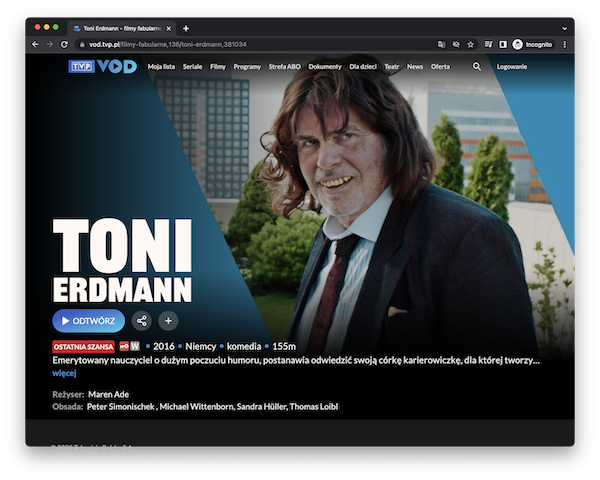Click director Maren Ade
600x480 pixels.
tap(109, 394)
